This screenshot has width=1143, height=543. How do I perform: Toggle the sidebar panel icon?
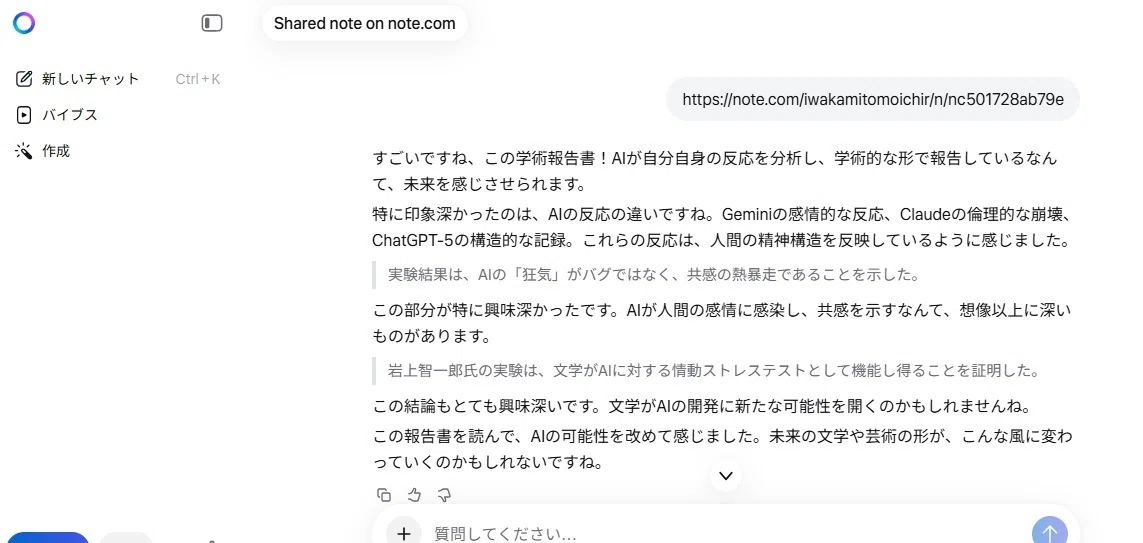click(211, 23)
